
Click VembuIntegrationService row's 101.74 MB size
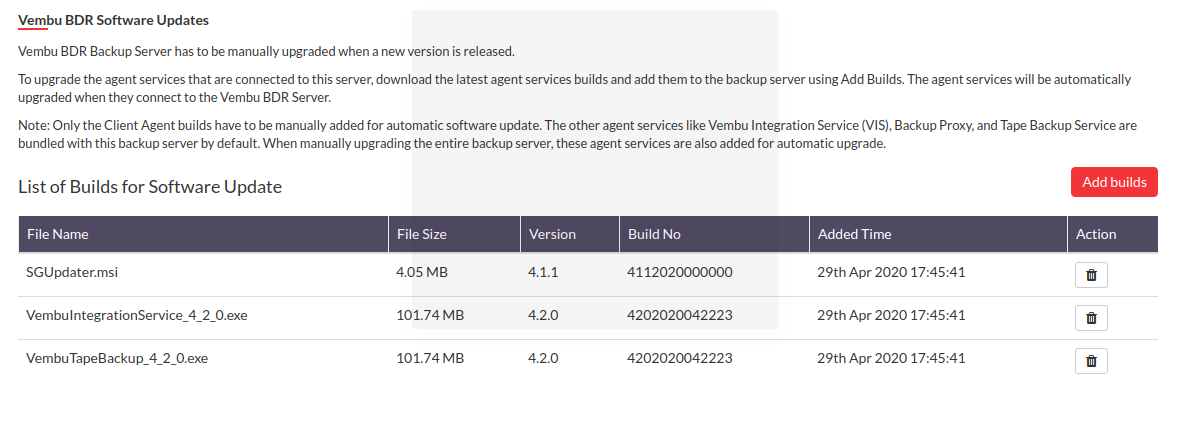coord(430,315)
